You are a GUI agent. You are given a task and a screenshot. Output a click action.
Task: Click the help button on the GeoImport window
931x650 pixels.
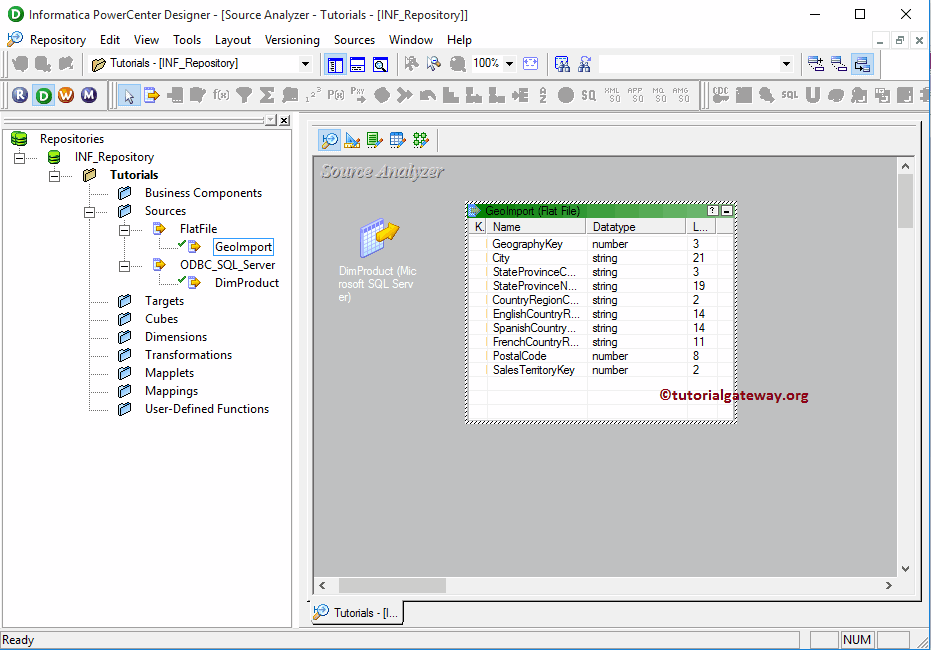coord(711,211)
